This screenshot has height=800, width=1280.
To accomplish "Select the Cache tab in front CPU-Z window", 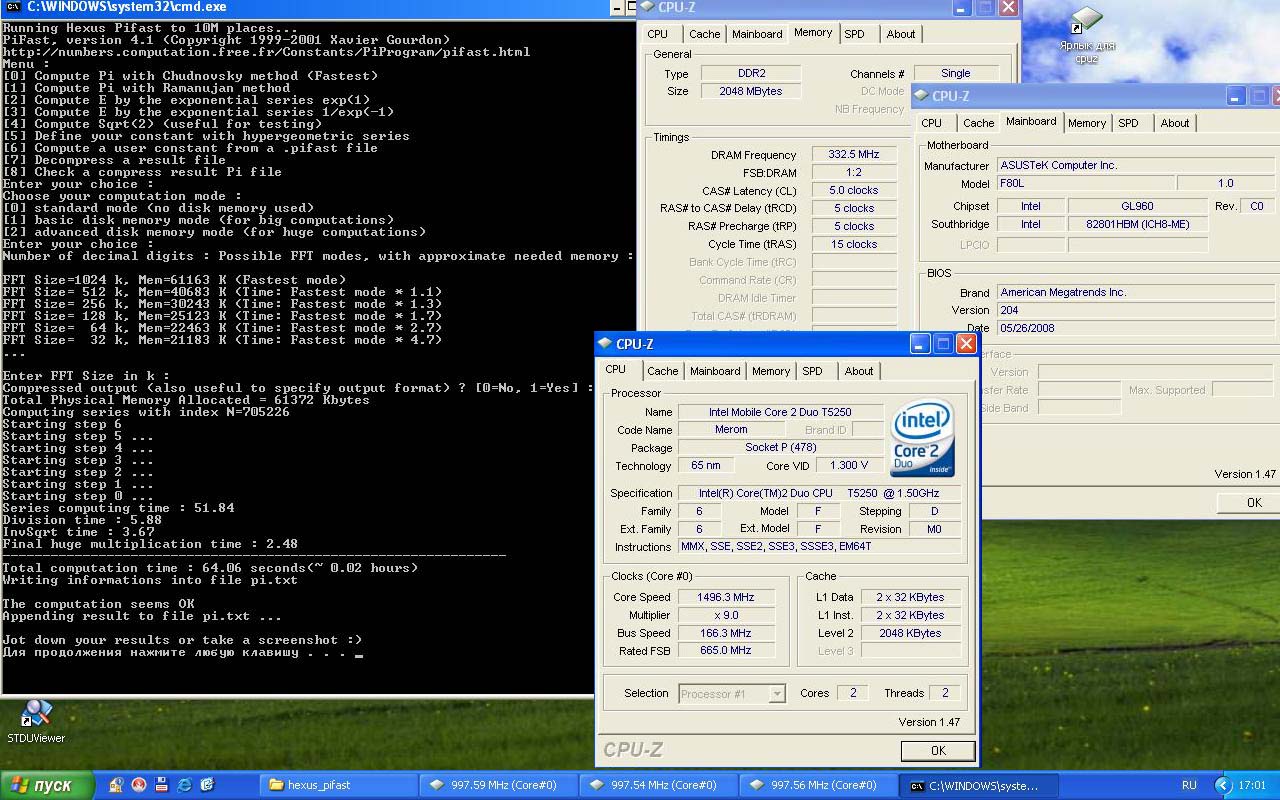I will 662,371.
